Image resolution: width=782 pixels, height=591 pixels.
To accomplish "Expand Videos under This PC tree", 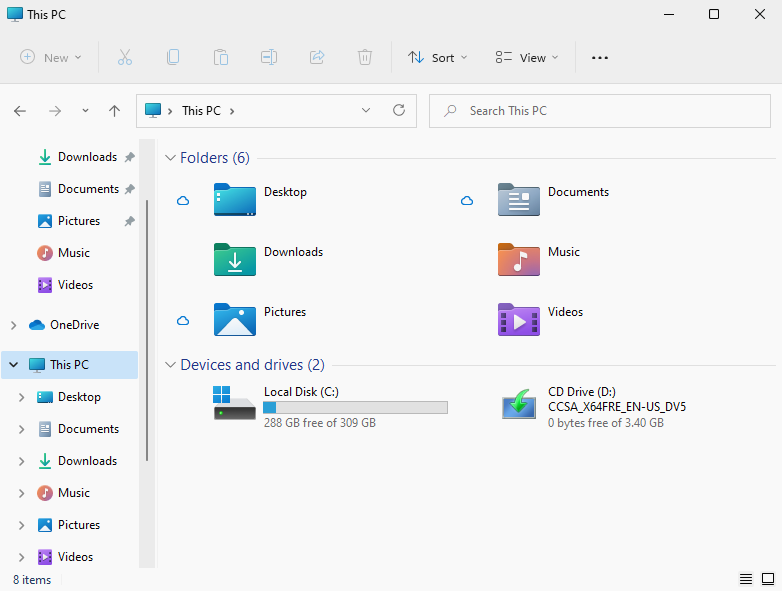I will 21,557.
